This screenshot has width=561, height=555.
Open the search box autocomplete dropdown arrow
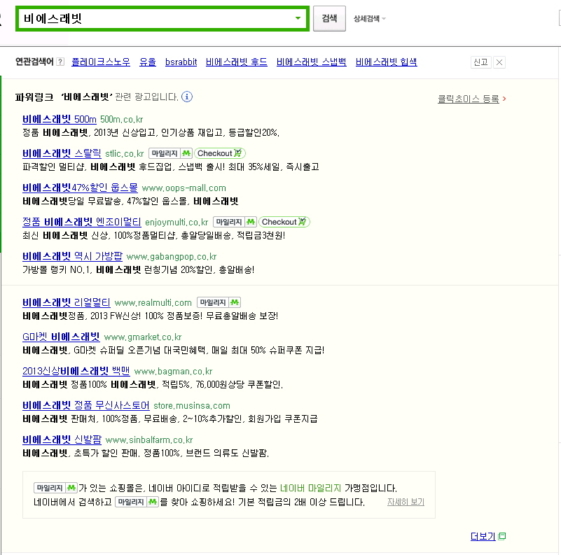298,18
